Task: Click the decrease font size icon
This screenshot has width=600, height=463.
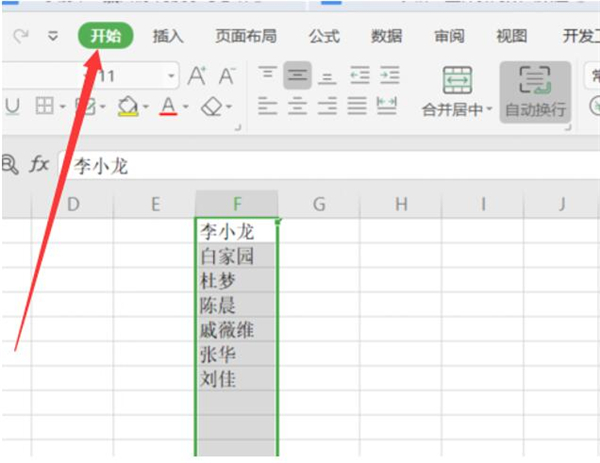Action: click(227, 75)
